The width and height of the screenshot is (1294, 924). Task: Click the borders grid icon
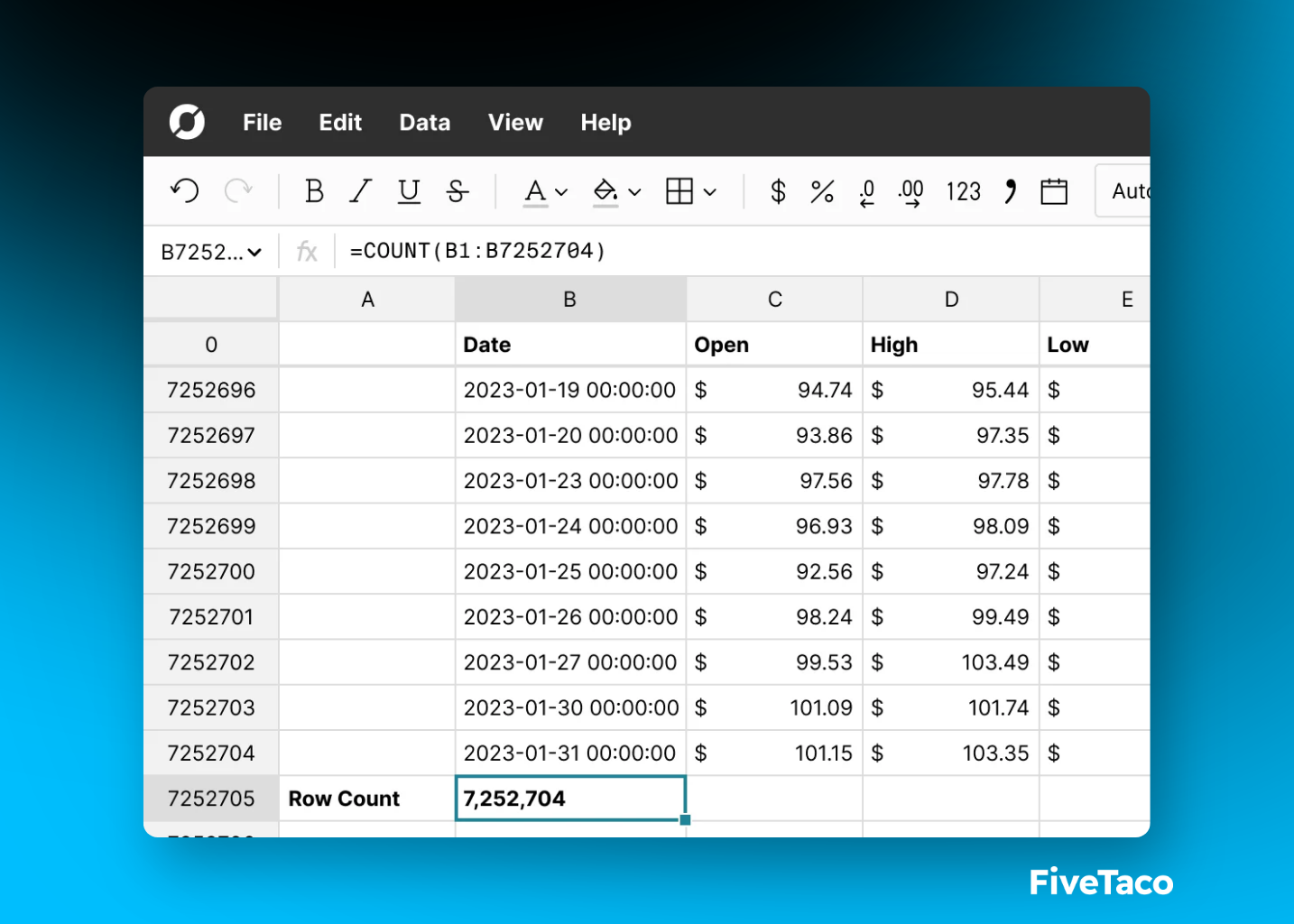point(679,191)
